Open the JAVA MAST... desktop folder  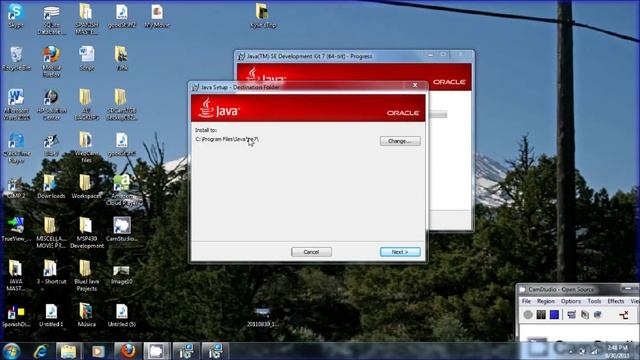[x=16, y=276]
